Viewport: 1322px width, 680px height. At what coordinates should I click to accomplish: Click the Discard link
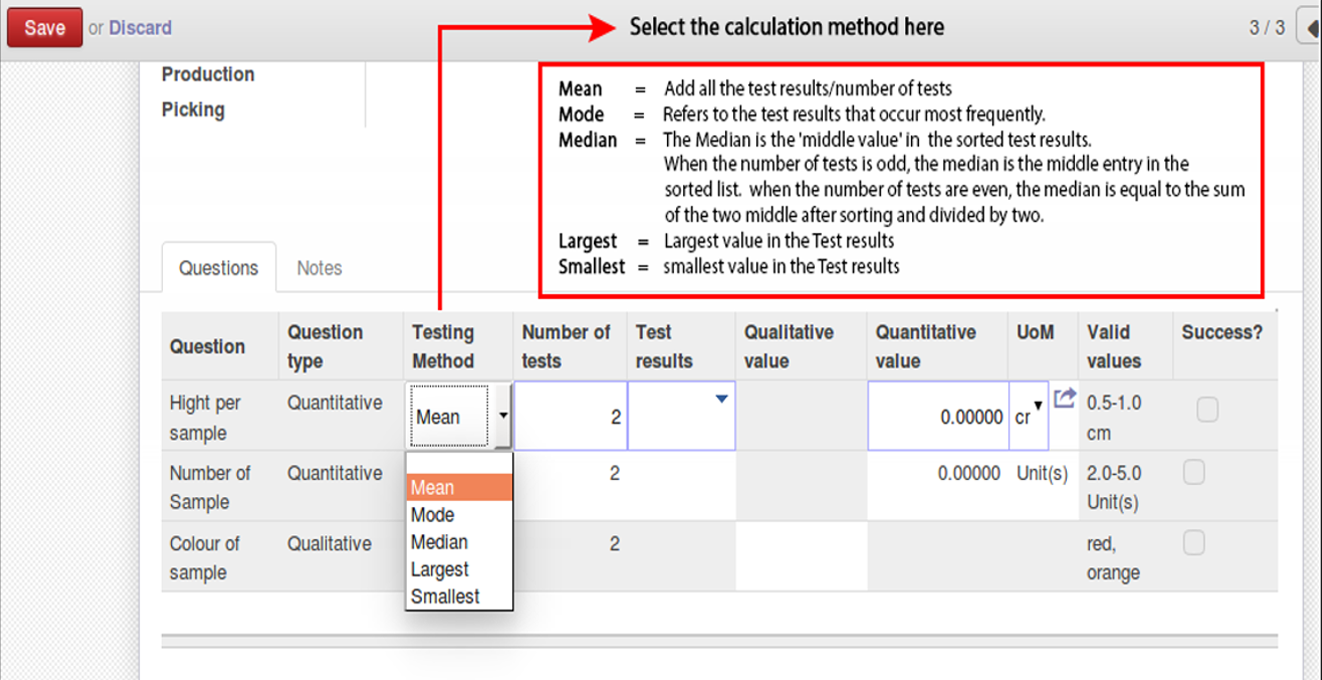pos(140,28)
